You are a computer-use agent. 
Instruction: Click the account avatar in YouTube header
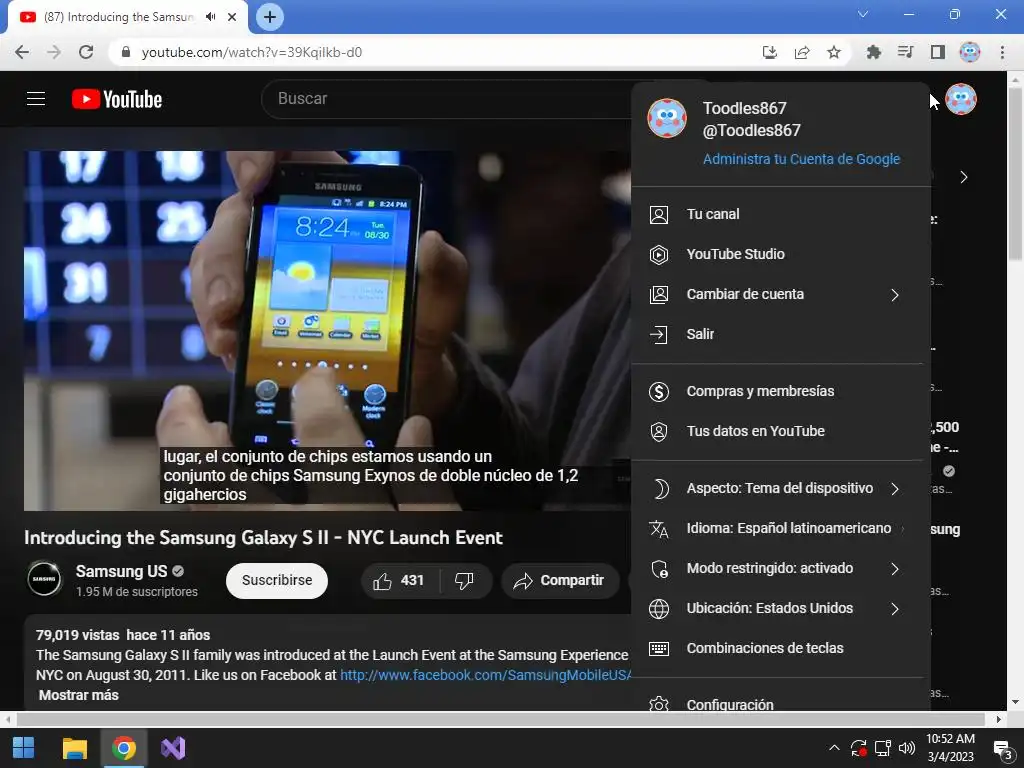coord(961,99)
